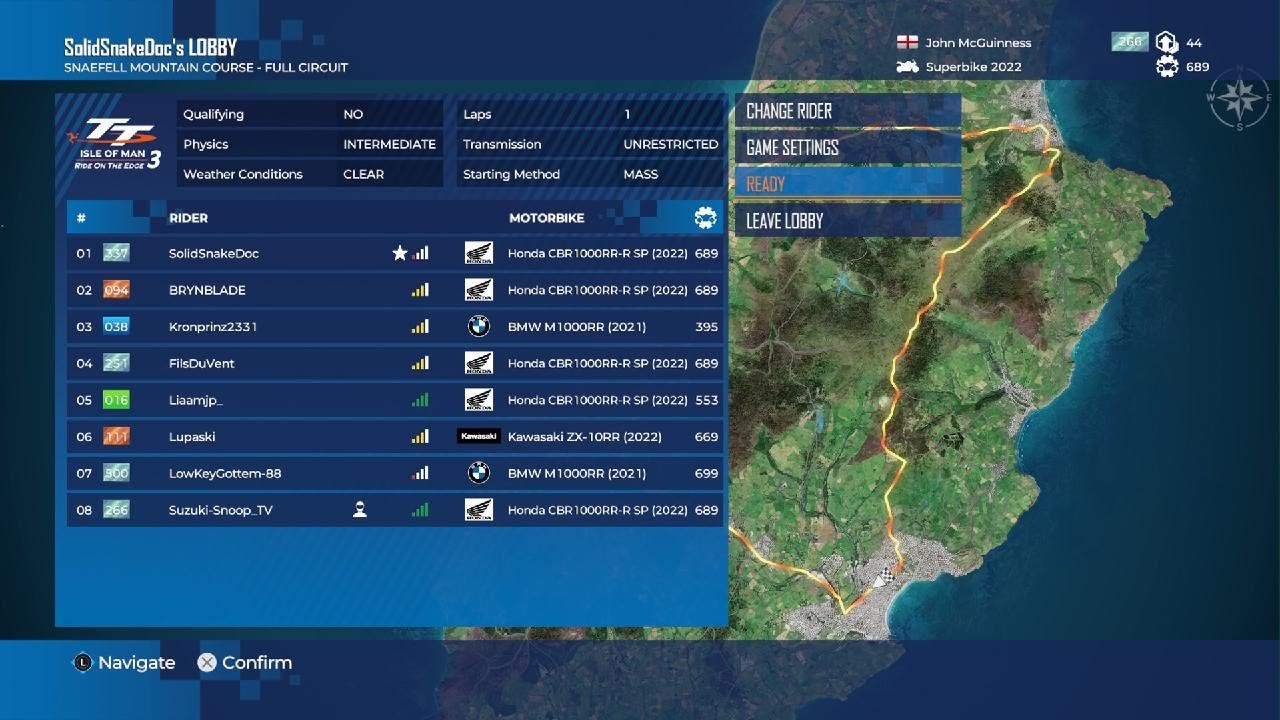This screenshot has width=1280, height=720.
Task: Click the gear icon in the rider table header
Action: [705, 217]
